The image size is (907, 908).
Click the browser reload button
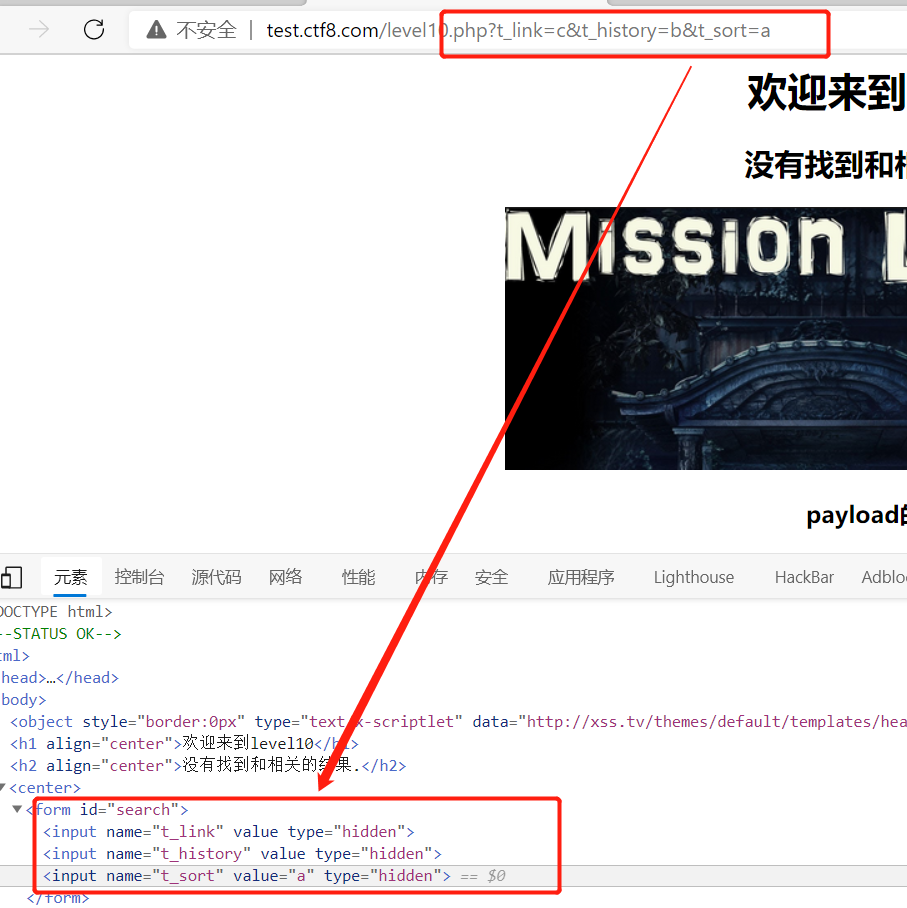pos(94,30)
